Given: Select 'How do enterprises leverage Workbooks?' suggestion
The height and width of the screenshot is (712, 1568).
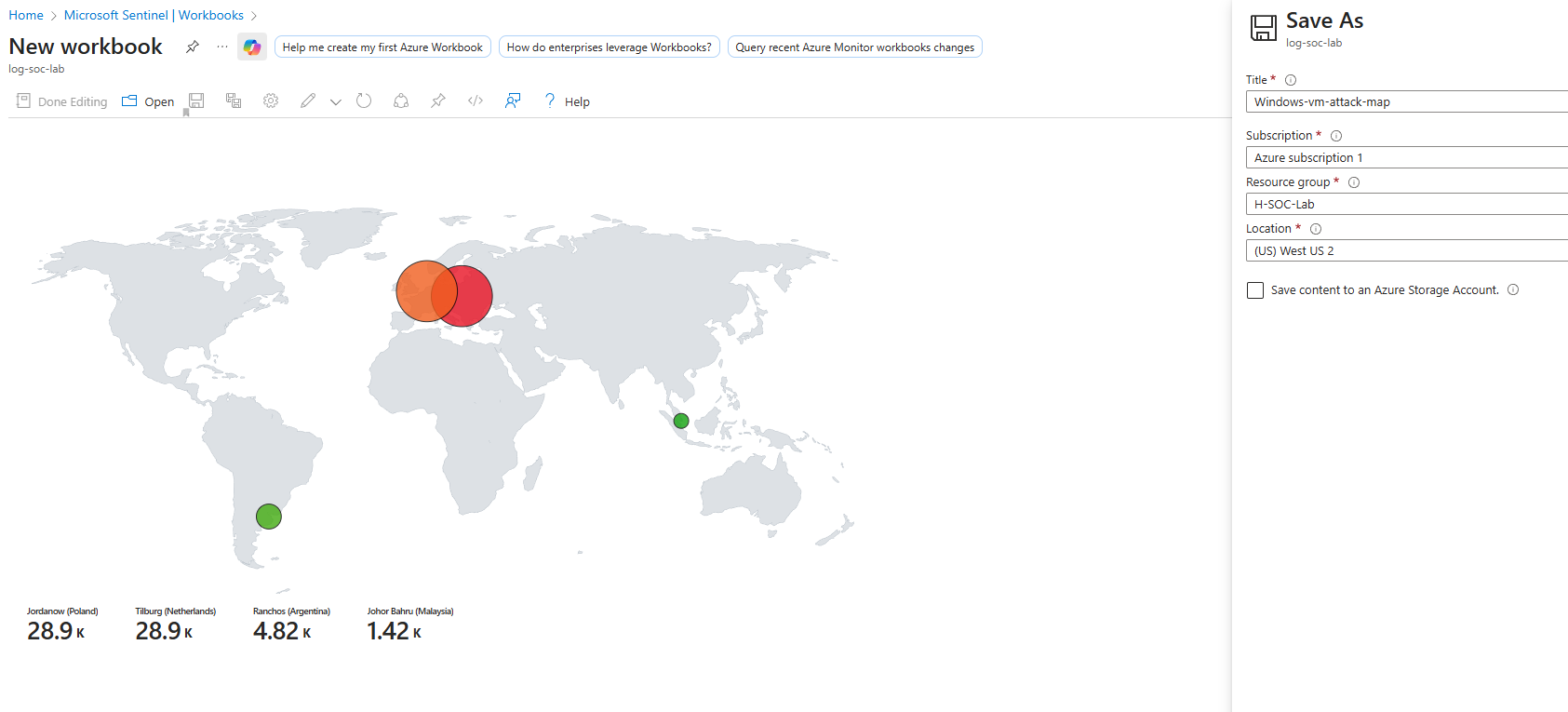Looking at the screenshot, I should point(609,47).
